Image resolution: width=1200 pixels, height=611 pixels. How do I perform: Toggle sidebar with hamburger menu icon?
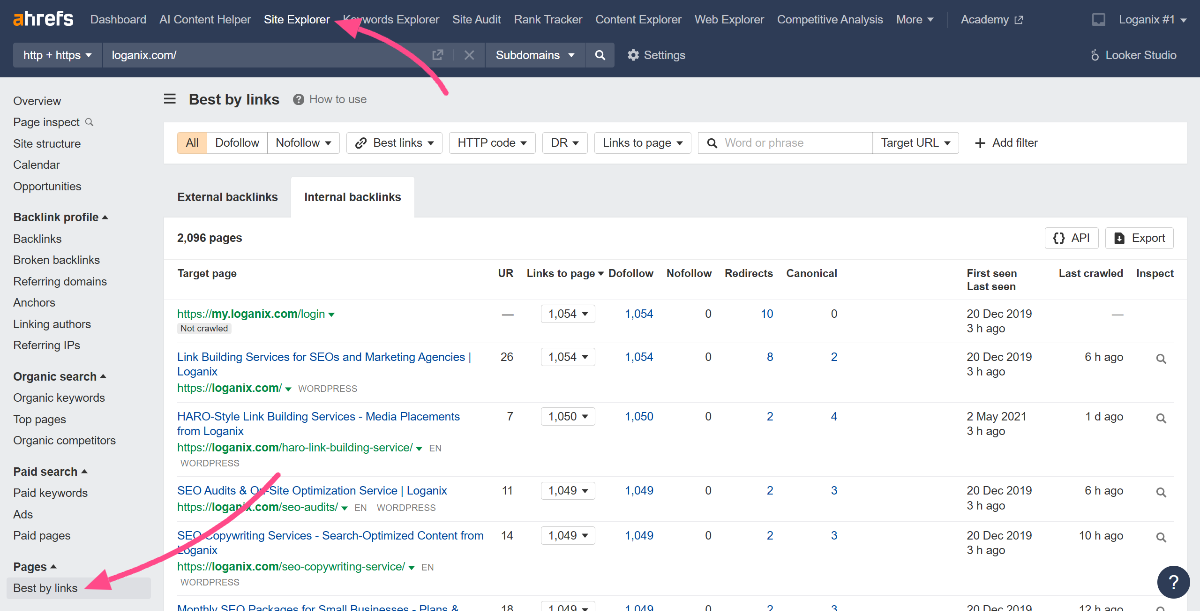(x=170, y=99)
